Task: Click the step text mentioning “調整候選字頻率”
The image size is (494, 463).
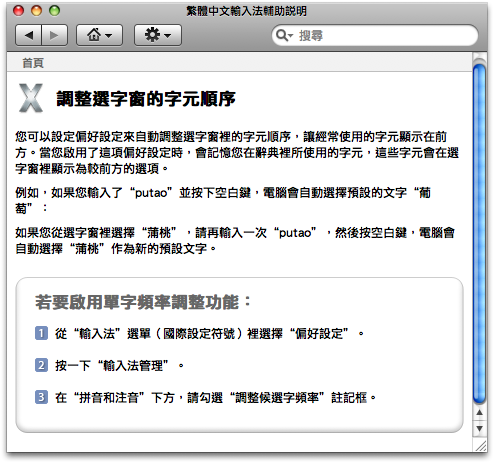Action: click(216, 398)
